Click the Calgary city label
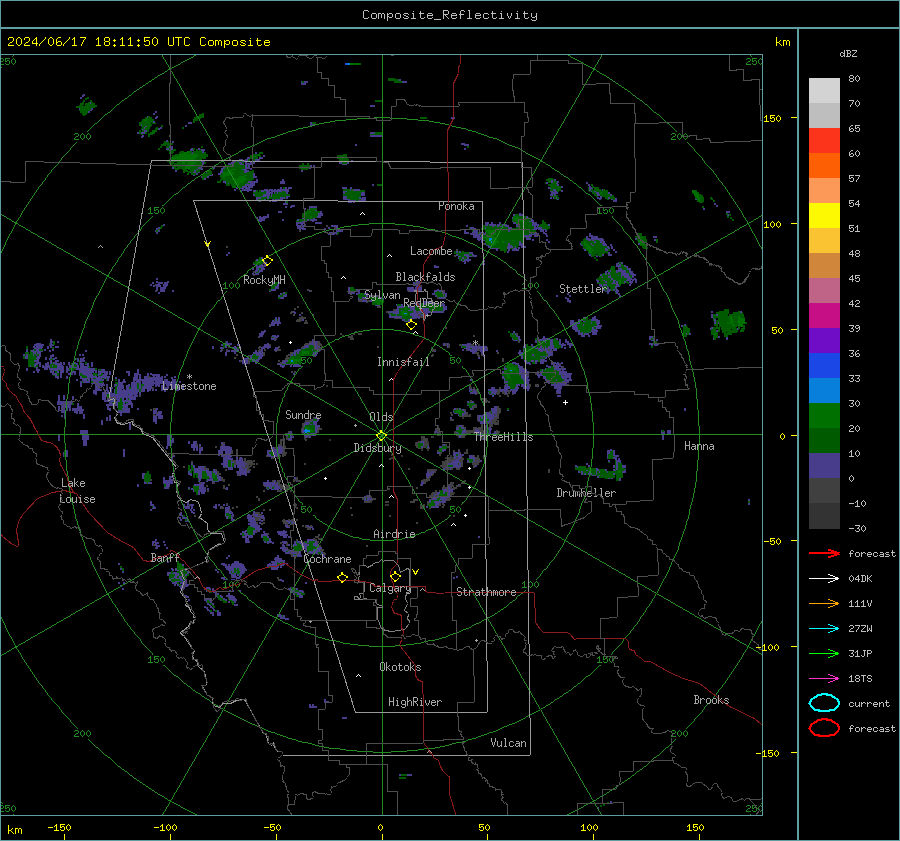900x841 pixels. [x=390, y=588]
